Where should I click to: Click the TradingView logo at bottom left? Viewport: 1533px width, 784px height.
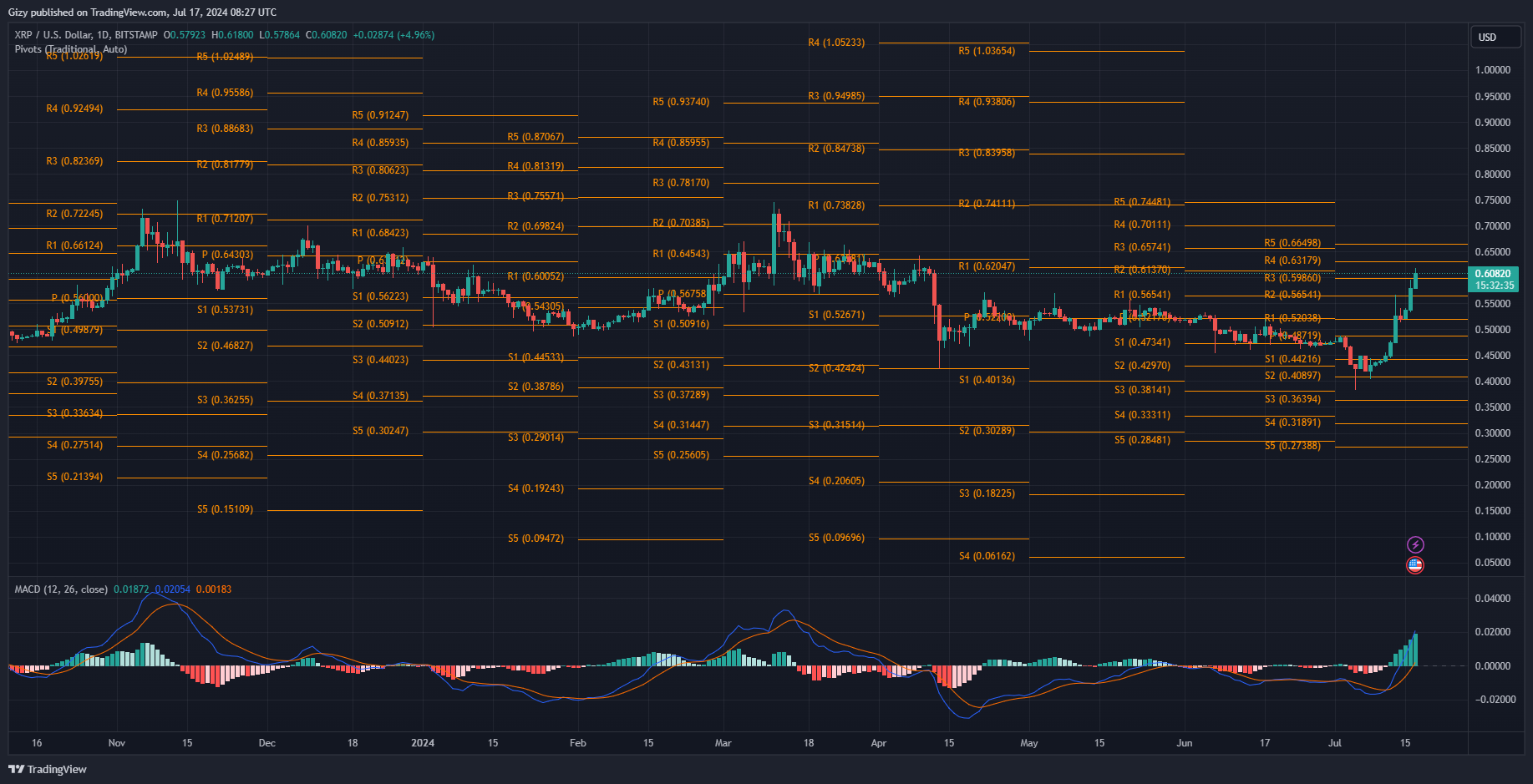click(x=48, y=769)
